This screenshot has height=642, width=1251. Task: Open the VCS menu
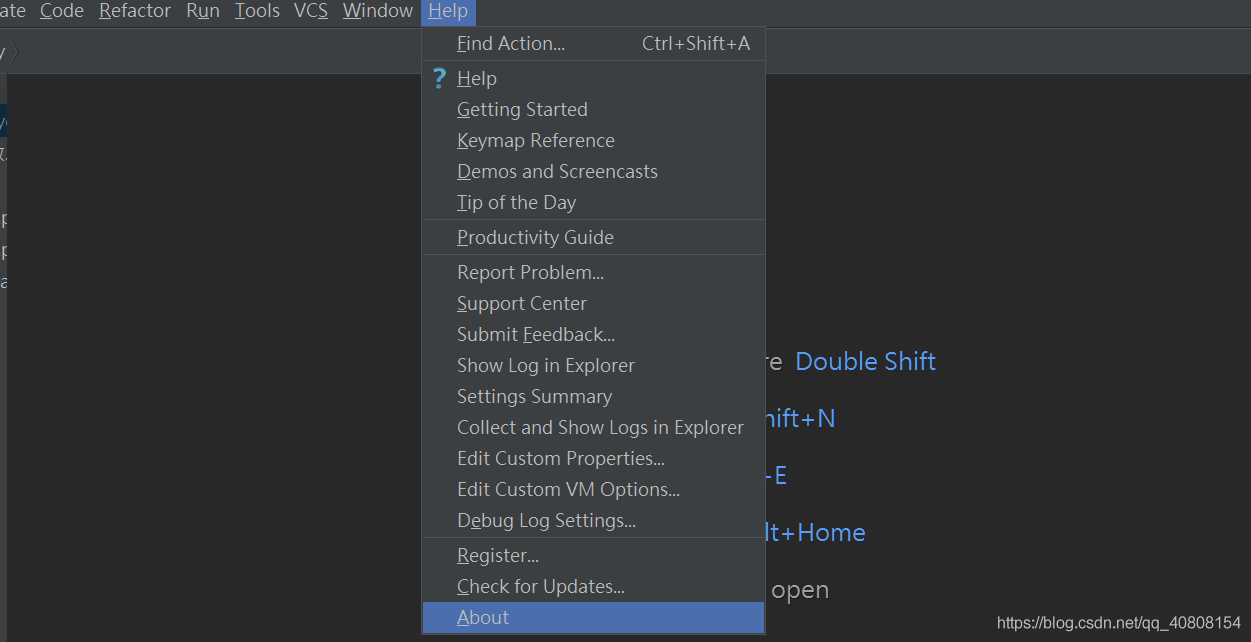click(x=310, y=12)
